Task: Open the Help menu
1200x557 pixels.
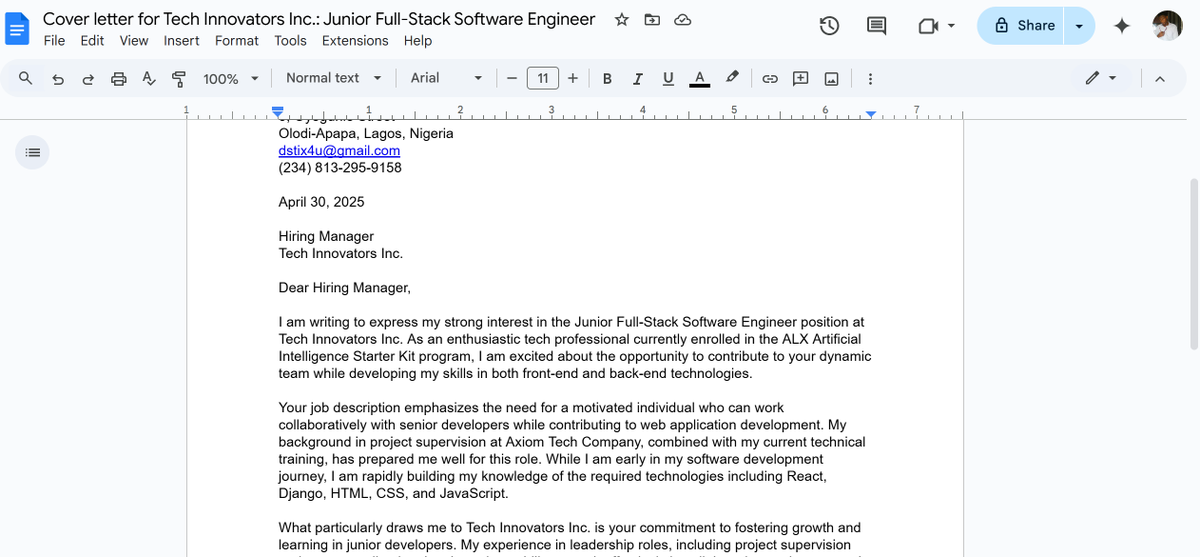Action: (x=418, y=40)
